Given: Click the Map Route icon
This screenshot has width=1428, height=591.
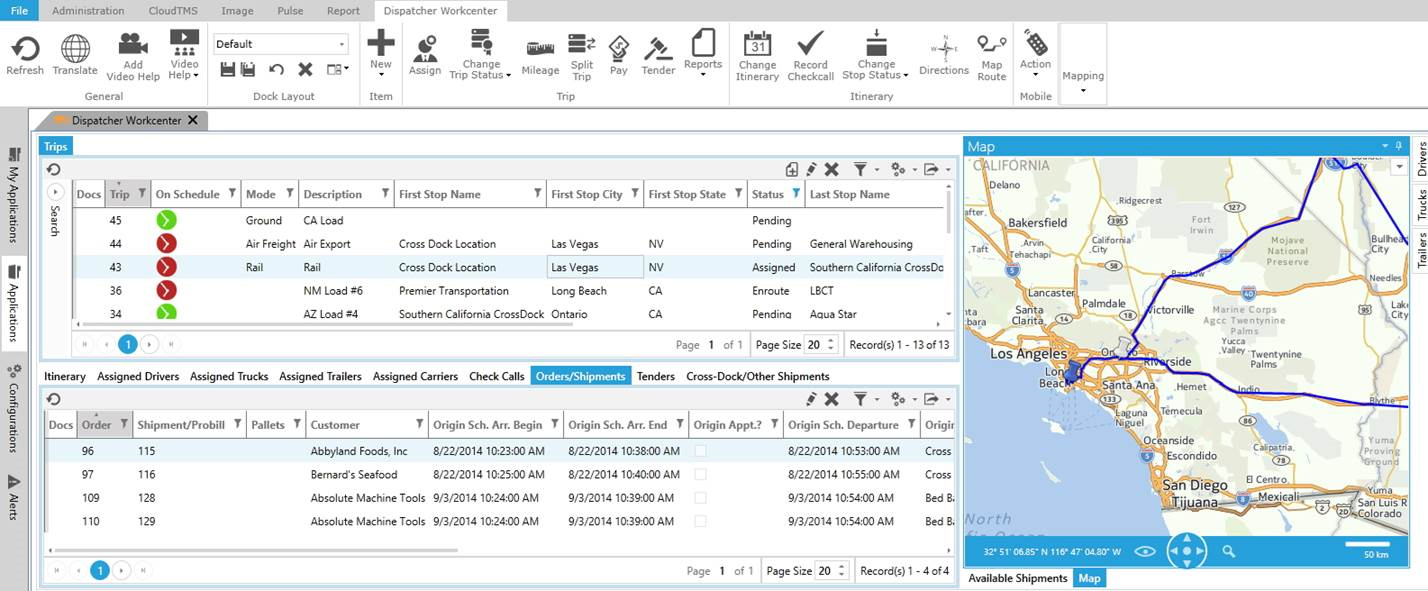Looking at the screenshot, I should (991, 55).
